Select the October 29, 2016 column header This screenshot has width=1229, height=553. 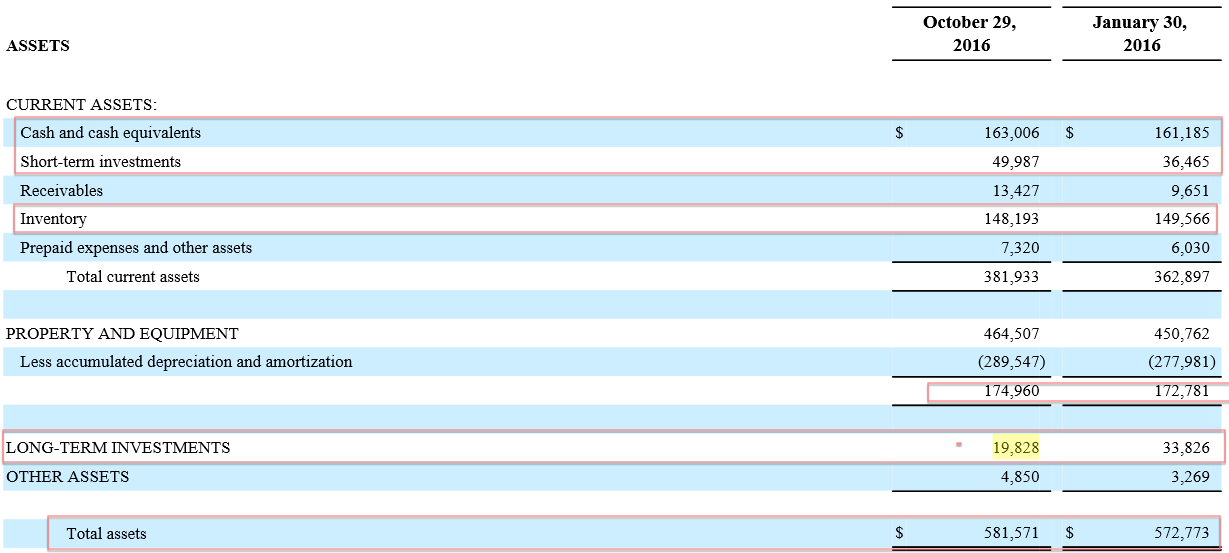[970, 34]
